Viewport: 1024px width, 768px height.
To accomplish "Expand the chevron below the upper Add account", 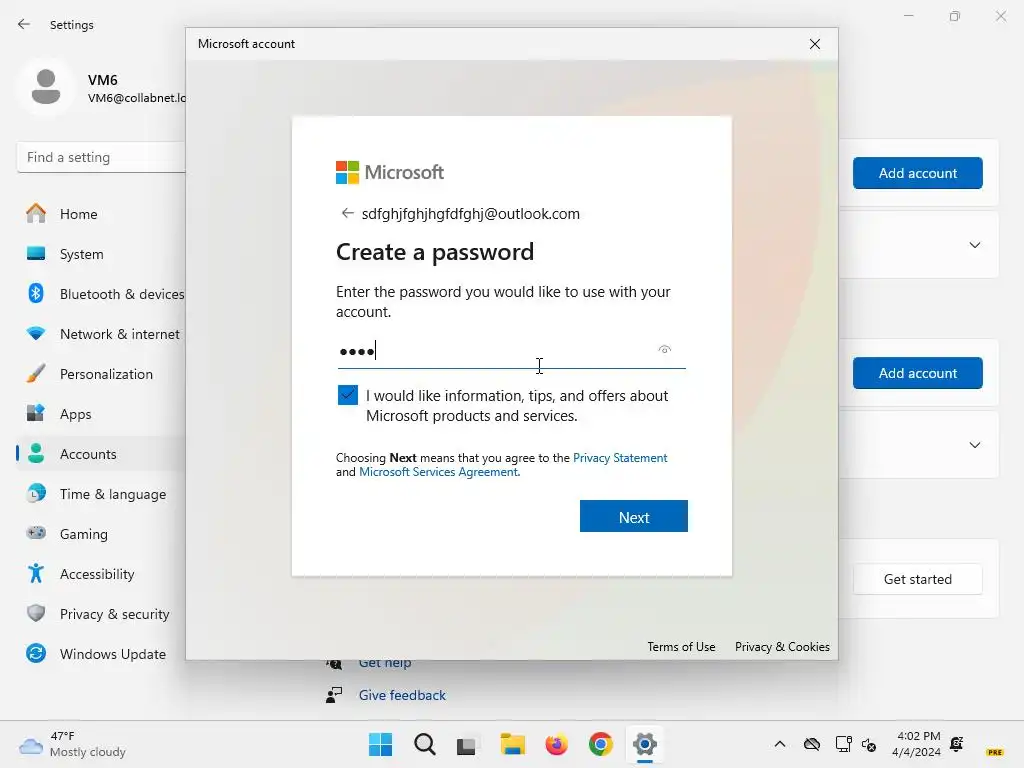I will (974, 245).
